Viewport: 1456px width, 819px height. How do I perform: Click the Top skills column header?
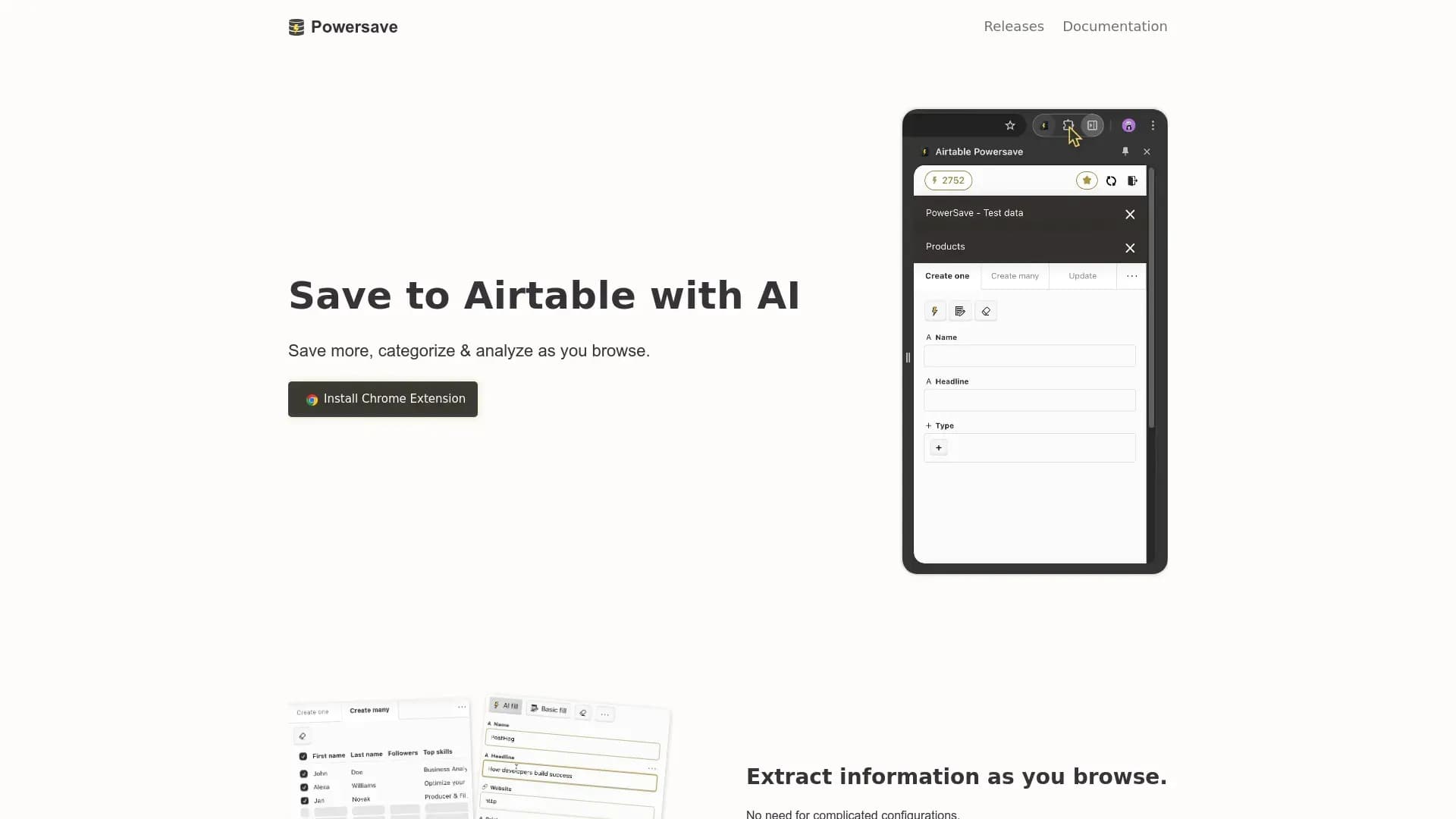(x=438, y=752)
